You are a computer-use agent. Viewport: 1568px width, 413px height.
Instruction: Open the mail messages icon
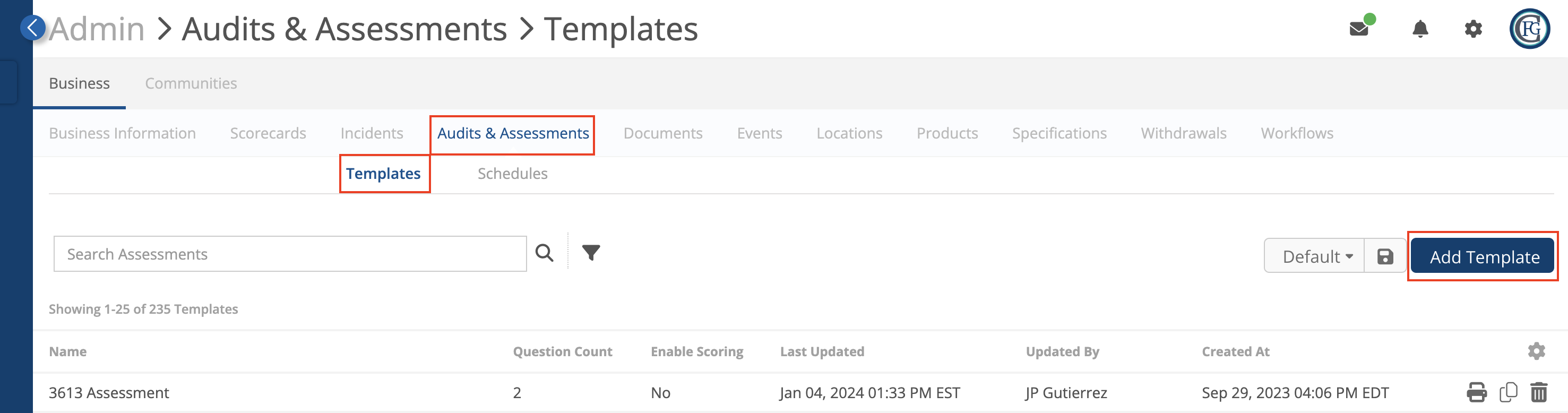[1359, 29]
